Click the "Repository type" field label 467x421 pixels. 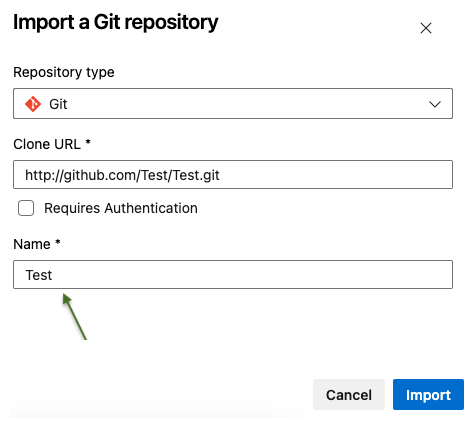coord(64,72)
